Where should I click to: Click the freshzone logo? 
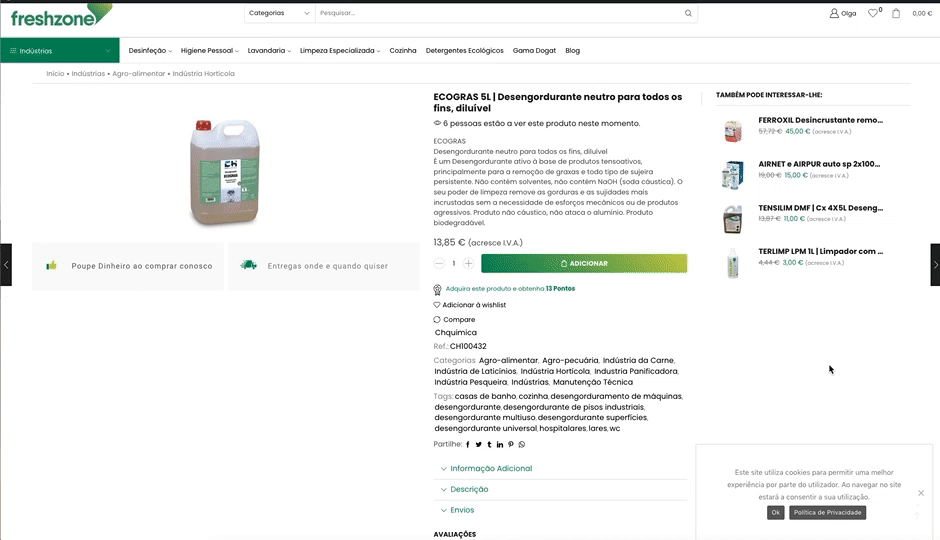(x=61, y=16)
